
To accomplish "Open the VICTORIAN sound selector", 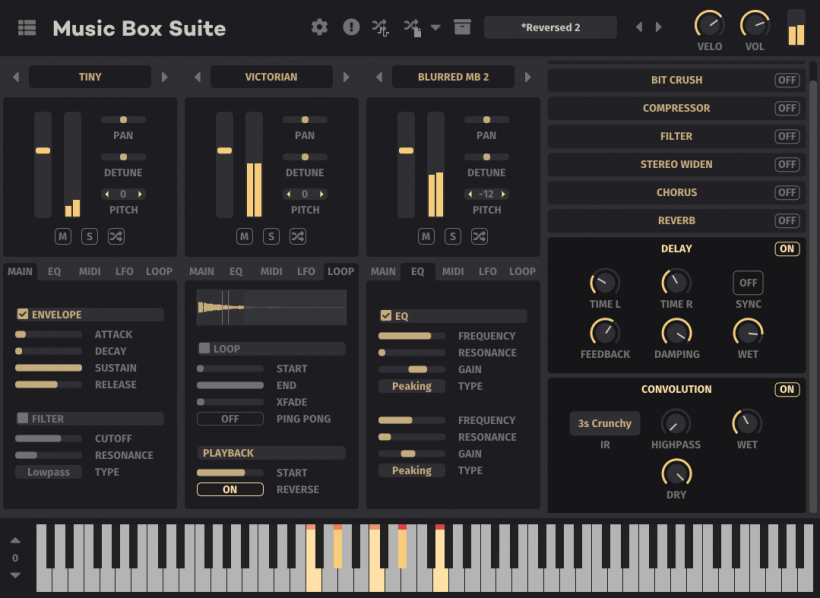I will (x=271, y=77).
